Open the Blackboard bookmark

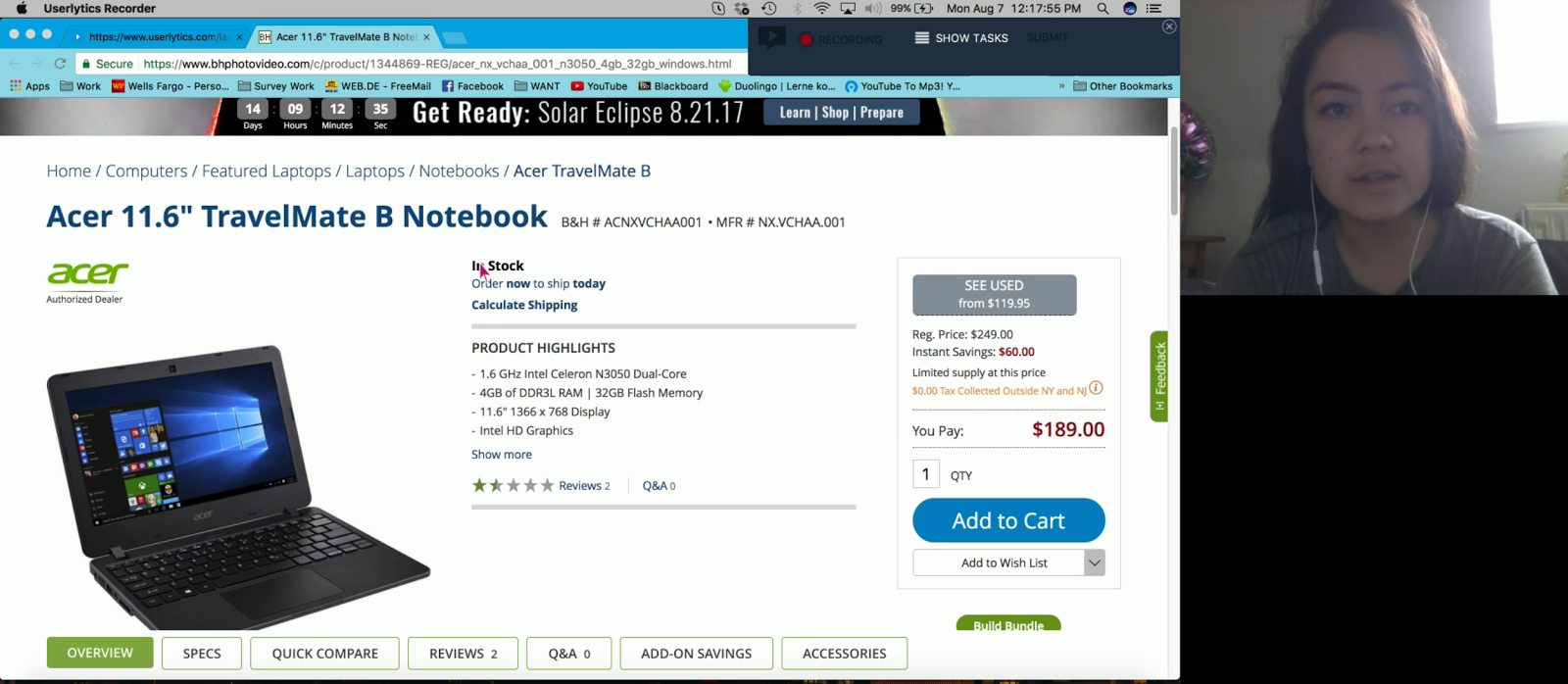[673, 86]
